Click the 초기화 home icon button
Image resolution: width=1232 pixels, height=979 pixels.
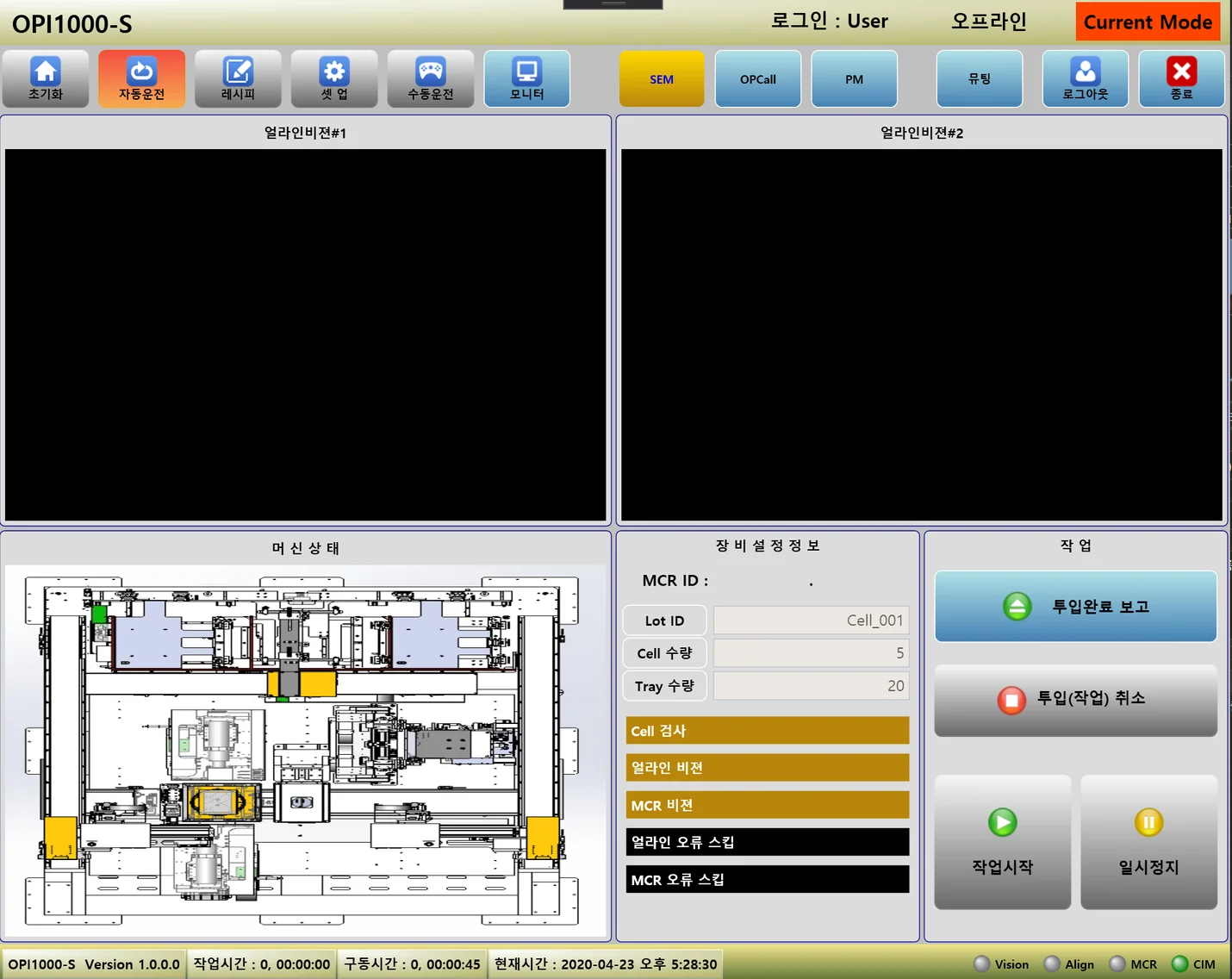(x=46, y=78)
